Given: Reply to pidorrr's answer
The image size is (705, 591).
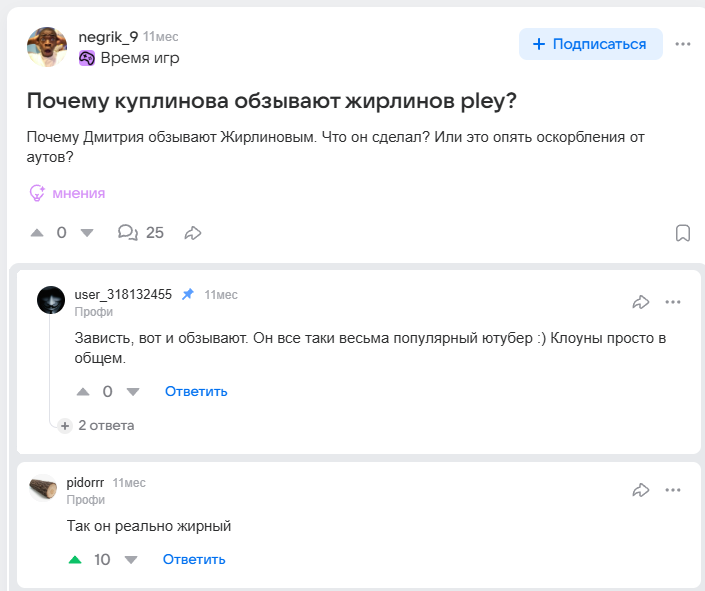Looking at the screenshot, I should point(194,559).
